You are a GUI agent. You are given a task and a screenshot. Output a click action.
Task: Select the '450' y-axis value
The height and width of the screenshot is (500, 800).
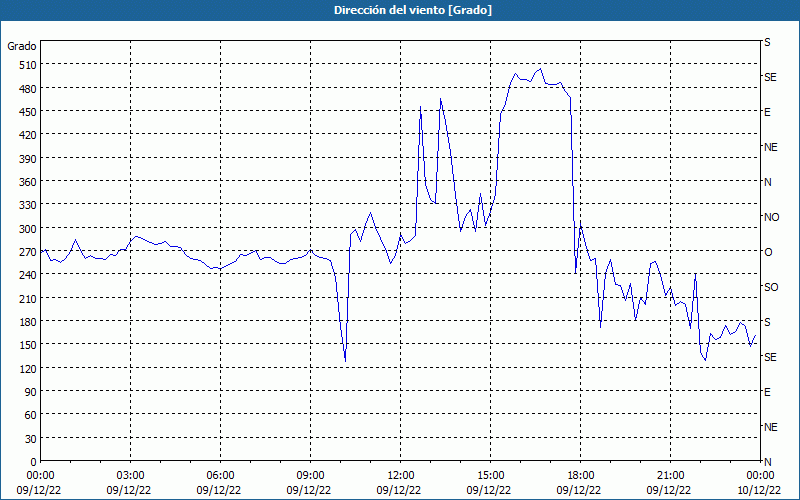click(x=29, y=112)
